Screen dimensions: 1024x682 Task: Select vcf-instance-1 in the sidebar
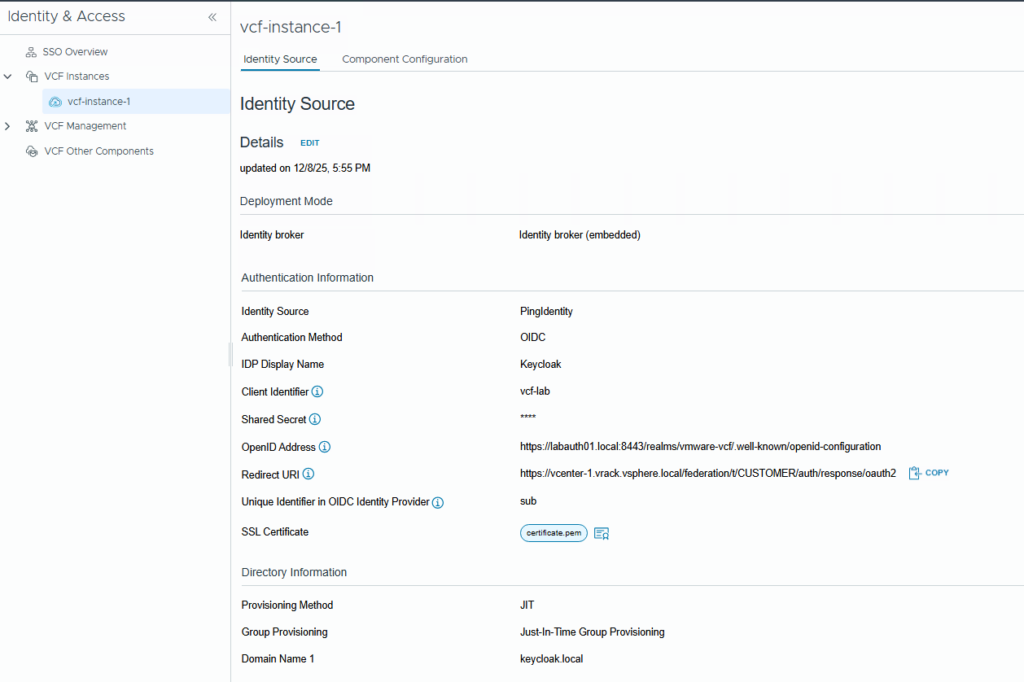click(x=99, y=102)
